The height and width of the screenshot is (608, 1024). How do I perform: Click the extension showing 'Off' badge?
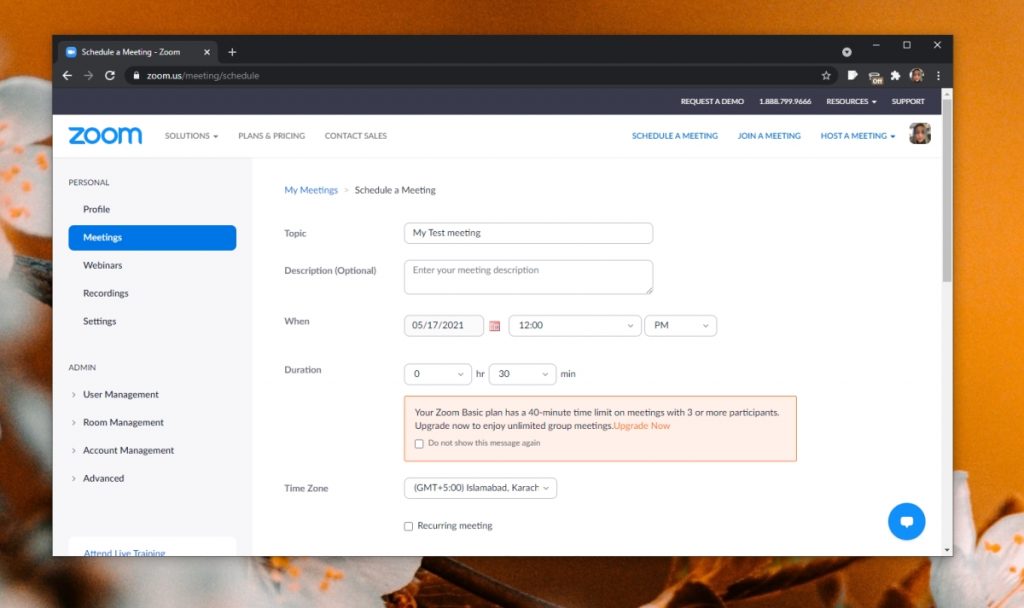point(874,75)
